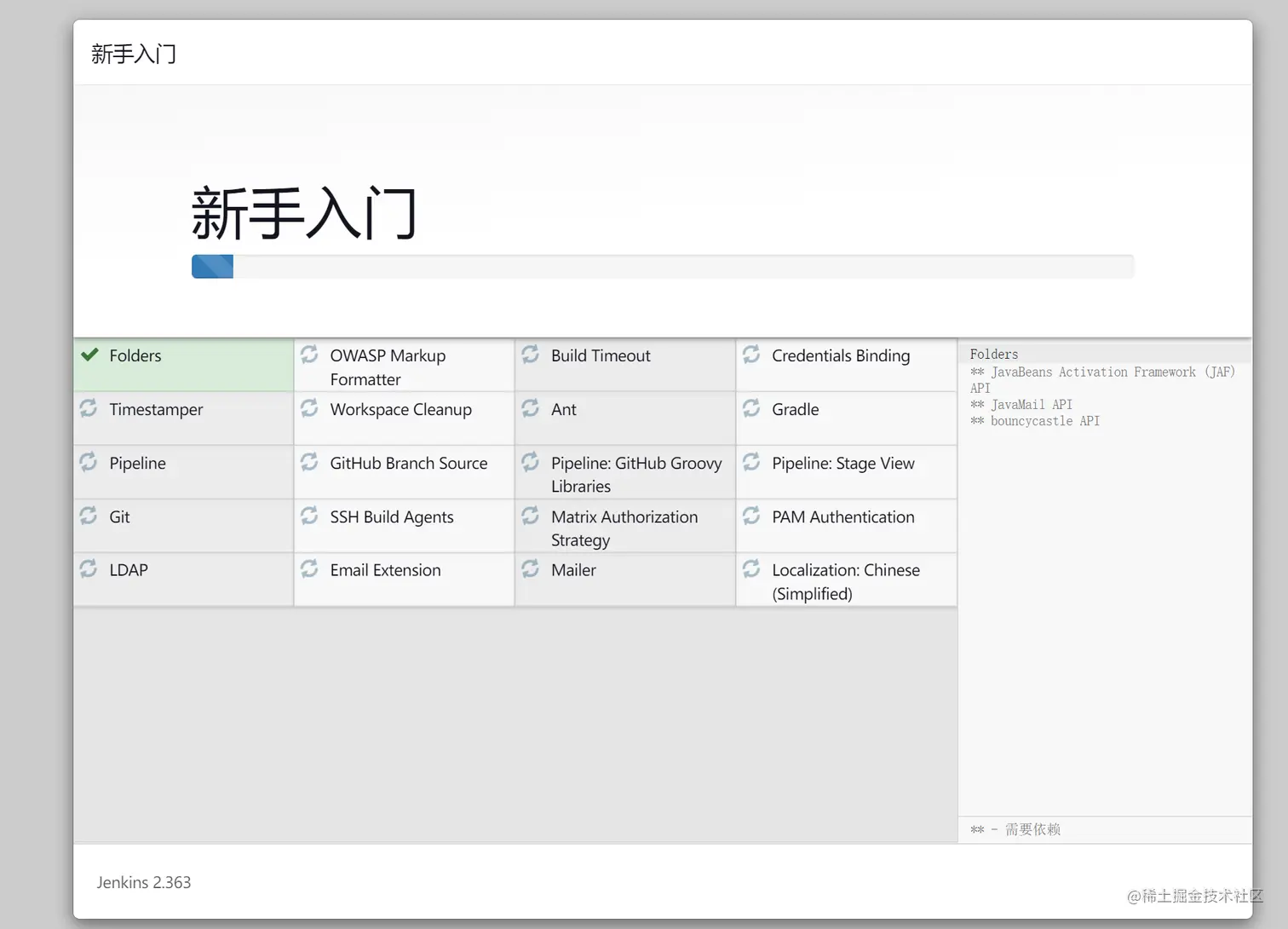Click the plugin installation progress bar
Viewport: 1288px width, 929px height.
point(663,266)
